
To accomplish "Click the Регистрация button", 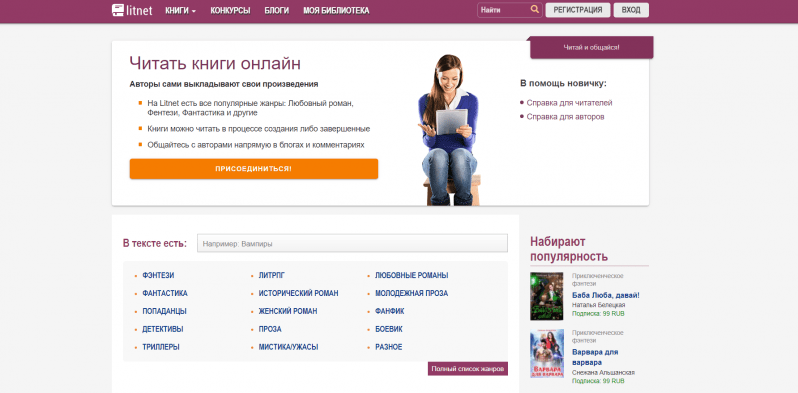I will tap(578, 10).
